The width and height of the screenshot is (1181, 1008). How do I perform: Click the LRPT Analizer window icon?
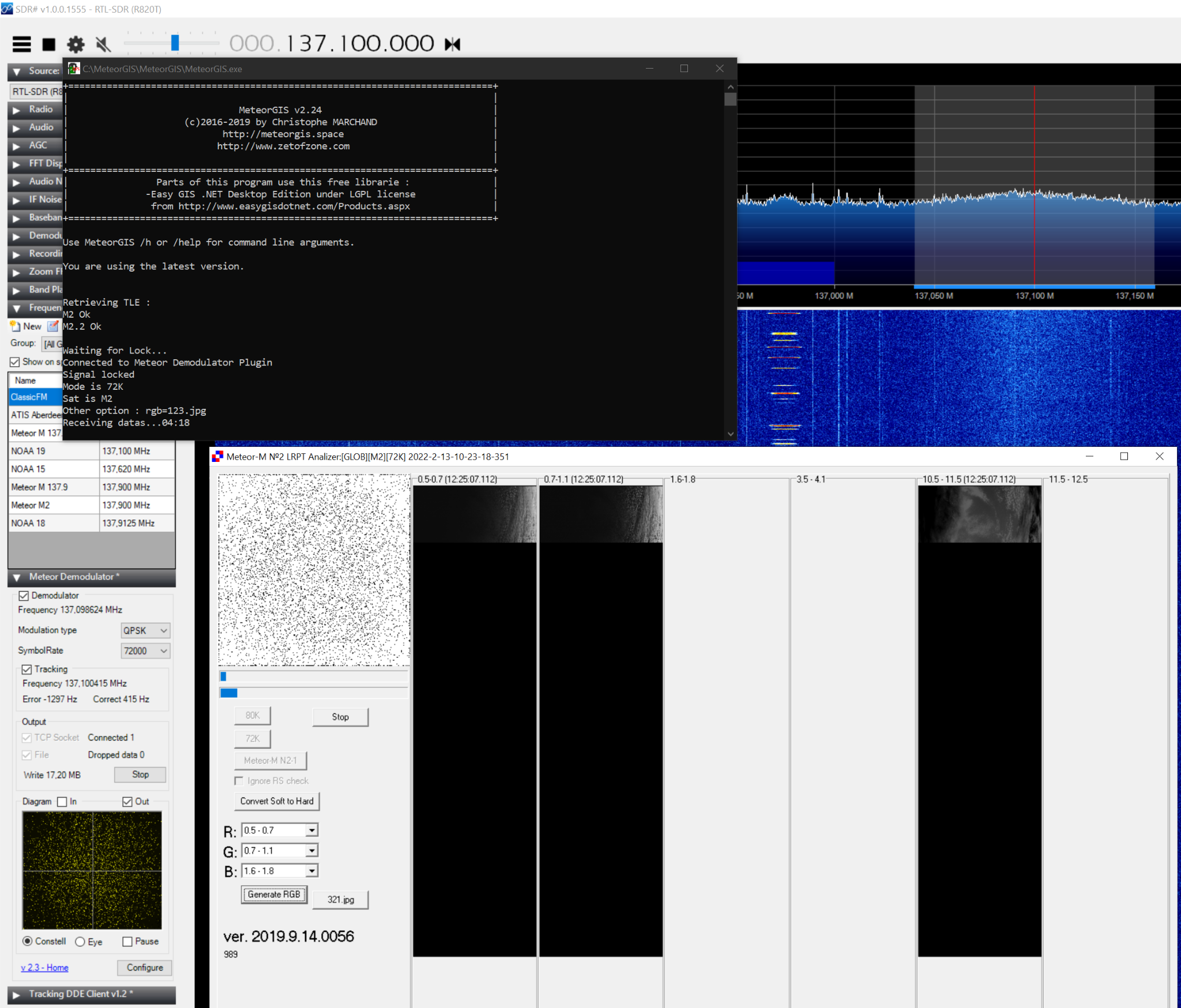217,457
